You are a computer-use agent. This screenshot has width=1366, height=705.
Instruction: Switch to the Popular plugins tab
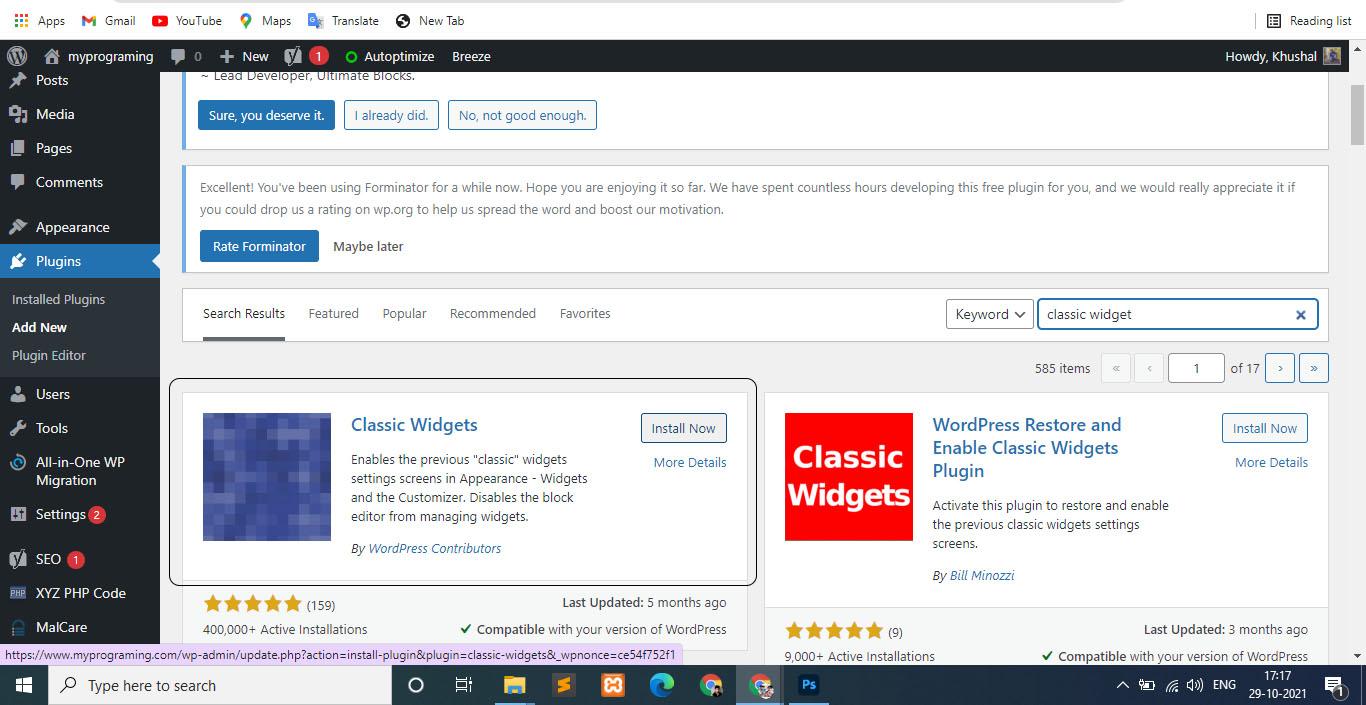coord(404,313)
